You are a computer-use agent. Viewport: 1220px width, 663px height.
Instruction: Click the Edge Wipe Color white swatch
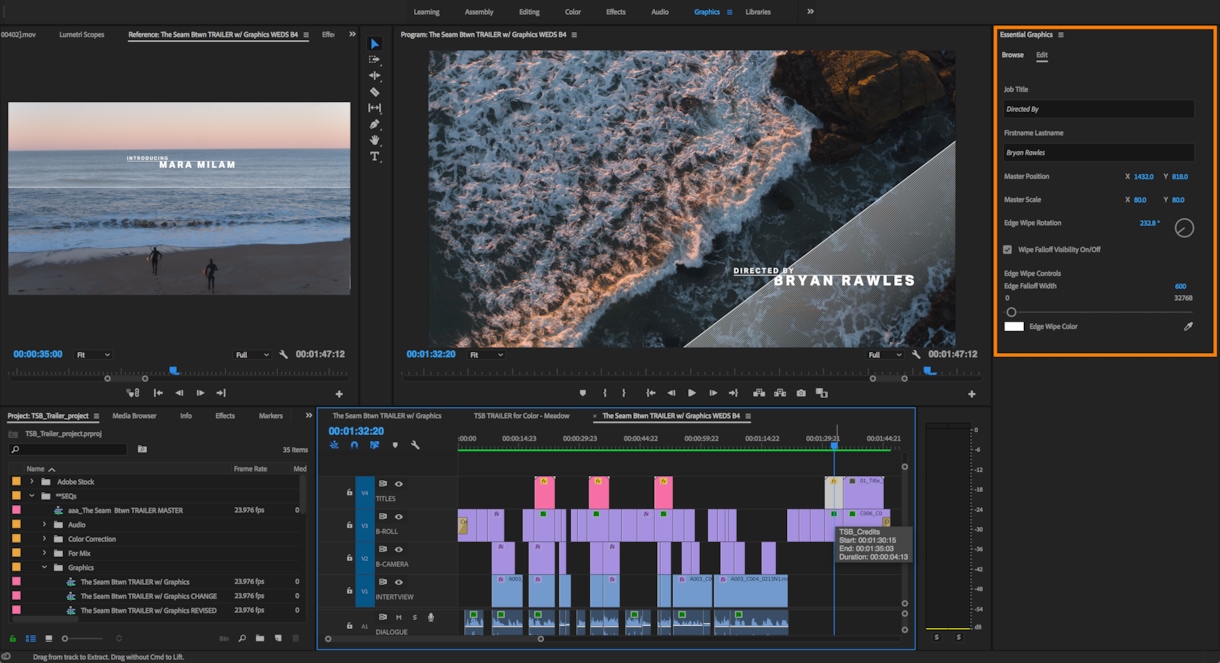(x=1014, y=326)
